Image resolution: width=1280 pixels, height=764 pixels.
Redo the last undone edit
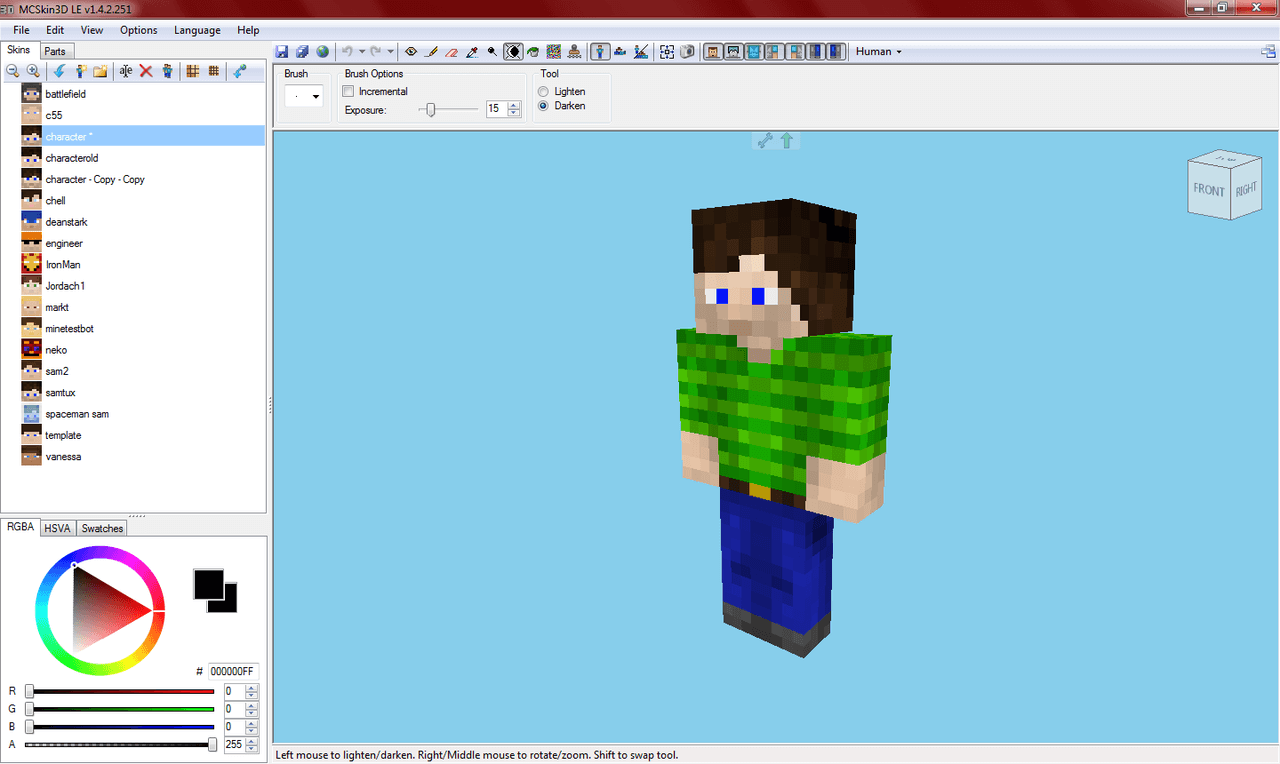pyautogui.click(x=376, y=51)
